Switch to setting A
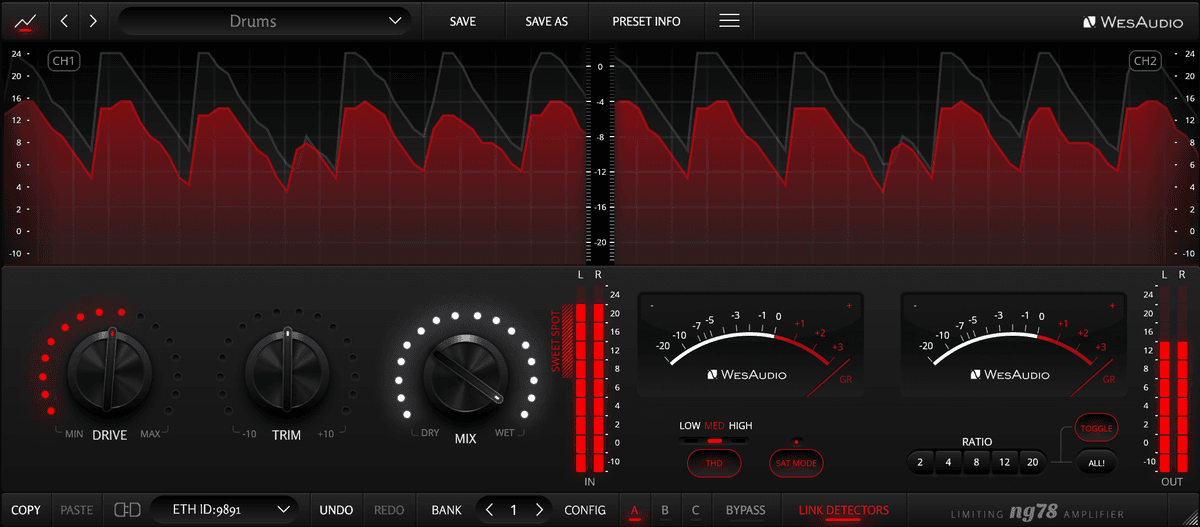 pyautogui.click(x=634, y=510)
